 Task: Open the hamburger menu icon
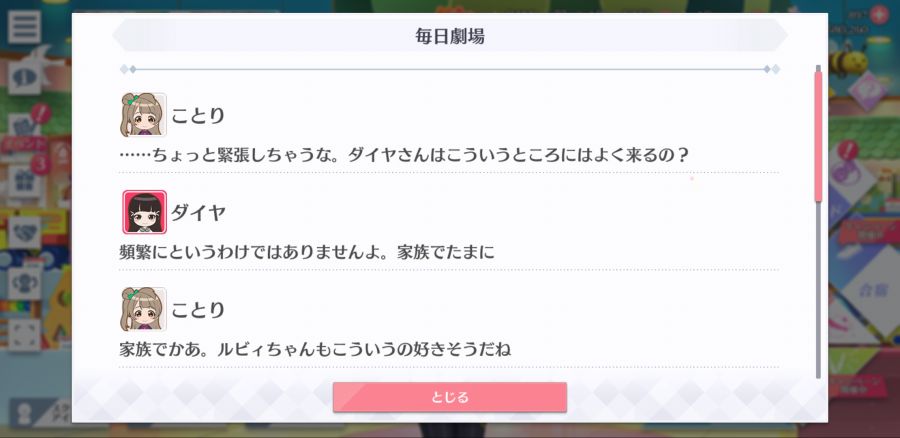point(24,26)
